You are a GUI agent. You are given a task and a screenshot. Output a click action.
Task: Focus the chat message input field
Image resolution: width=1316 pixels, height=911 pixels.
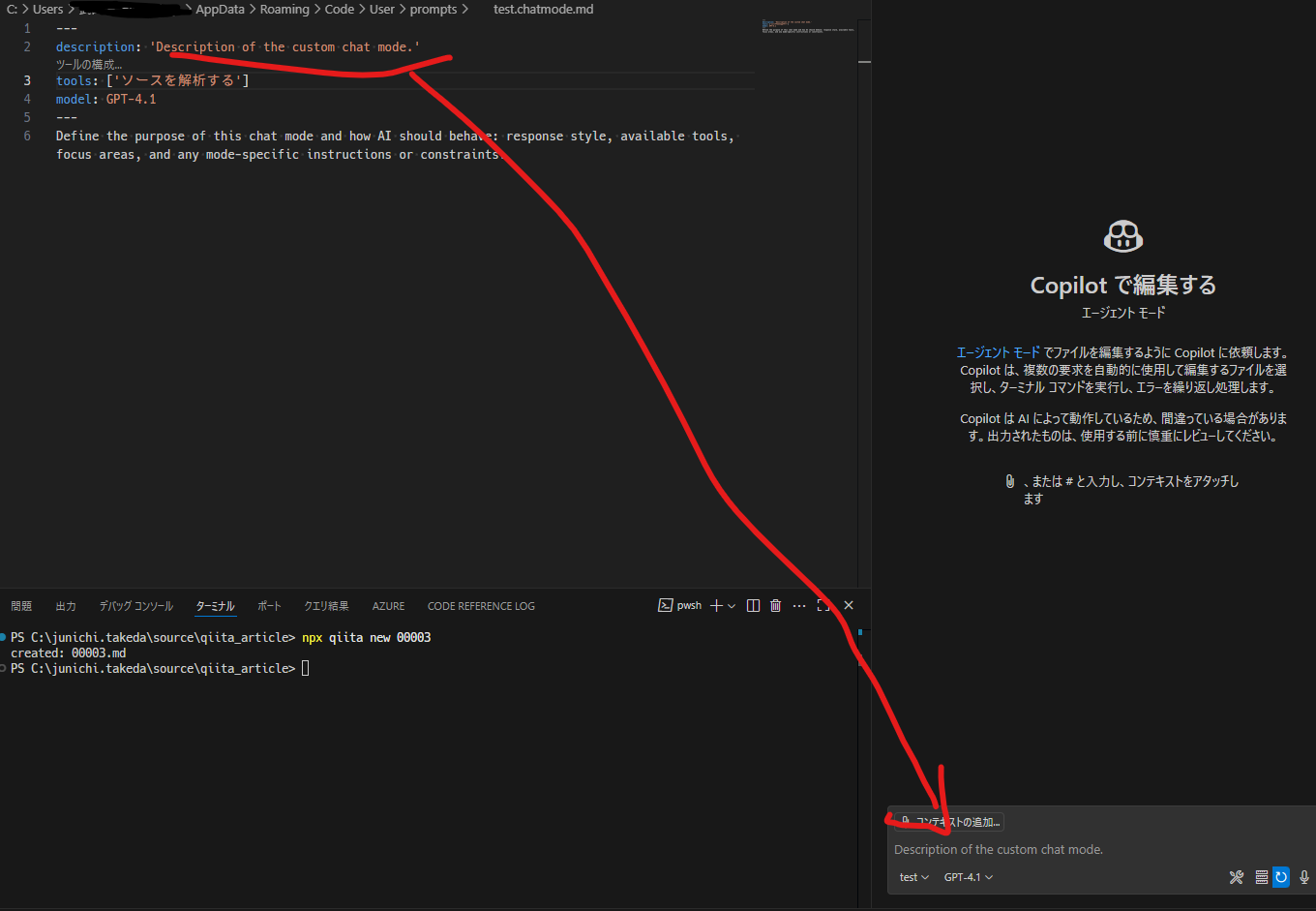pos(1100,849)
